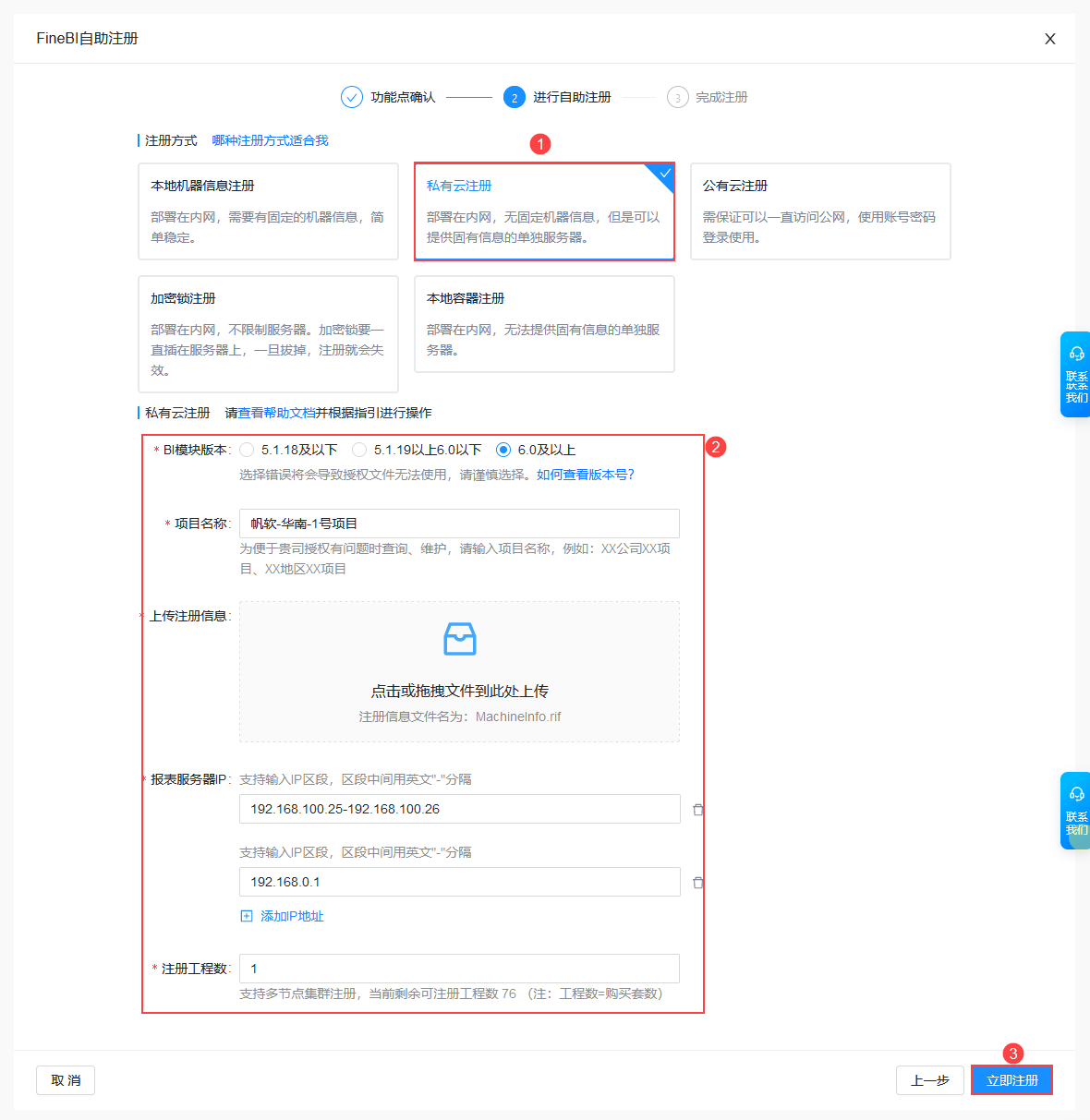Open the lower 联系我们 support widget
The image size is (1090, 1120).
[x=1076, y=811]
